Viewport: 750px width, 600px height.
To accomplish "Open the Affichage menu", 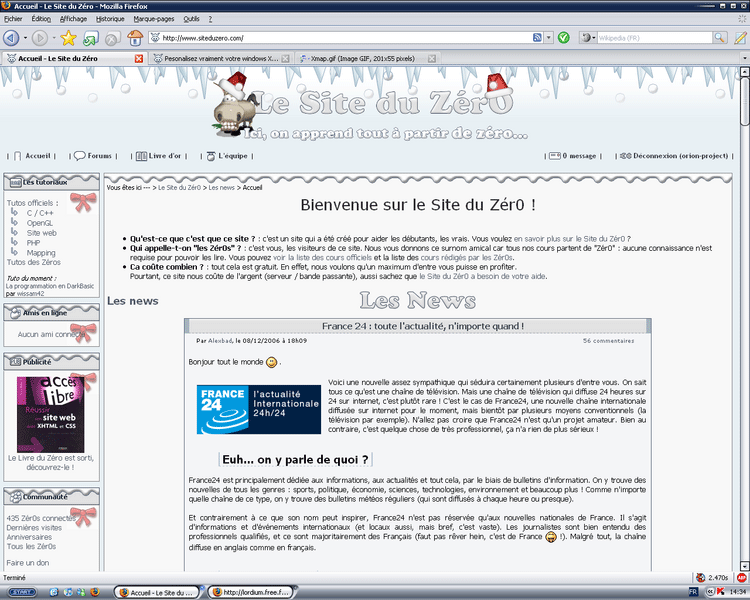I will click(73, 19).
